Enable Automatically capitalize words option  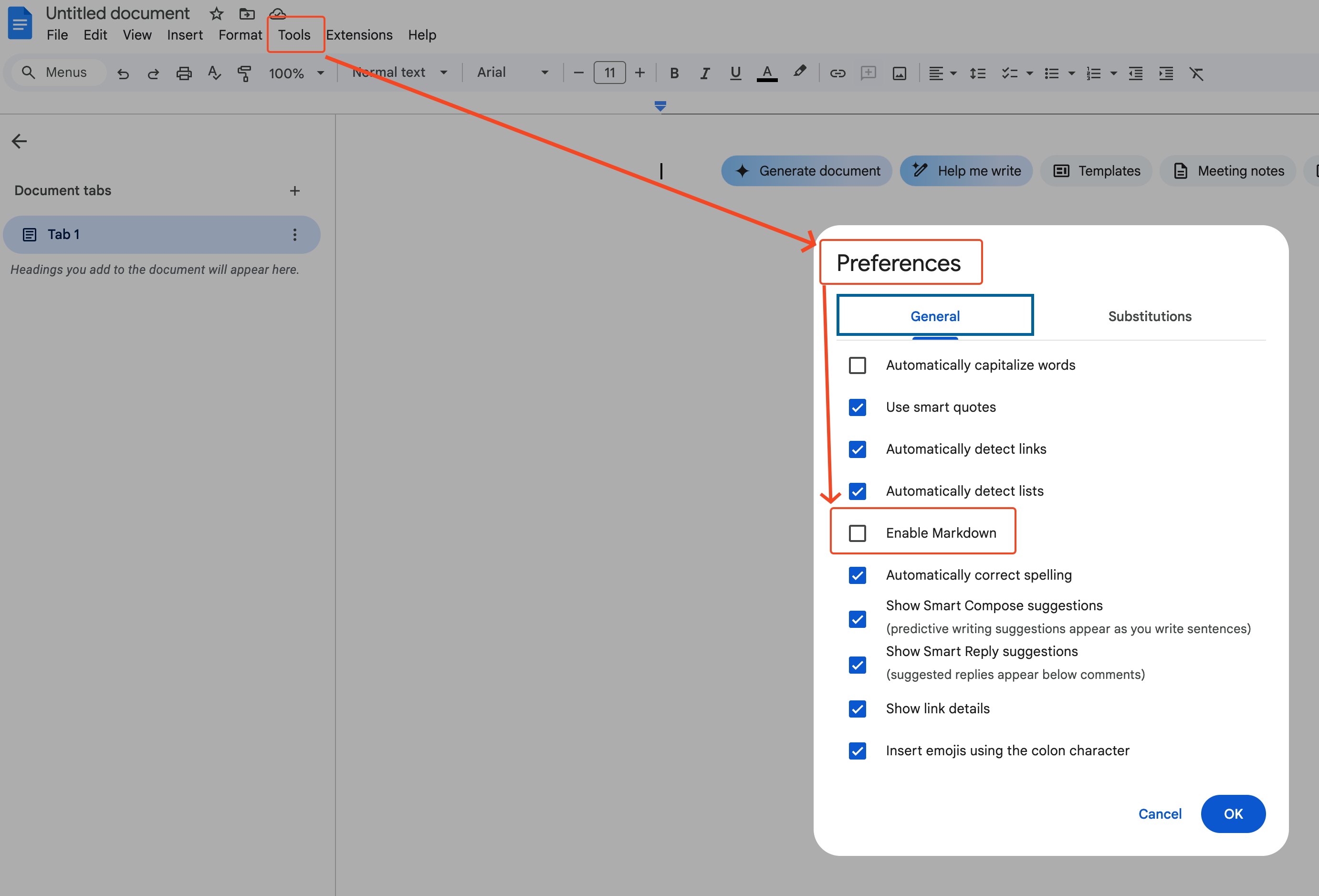click(x=857, y=365)
